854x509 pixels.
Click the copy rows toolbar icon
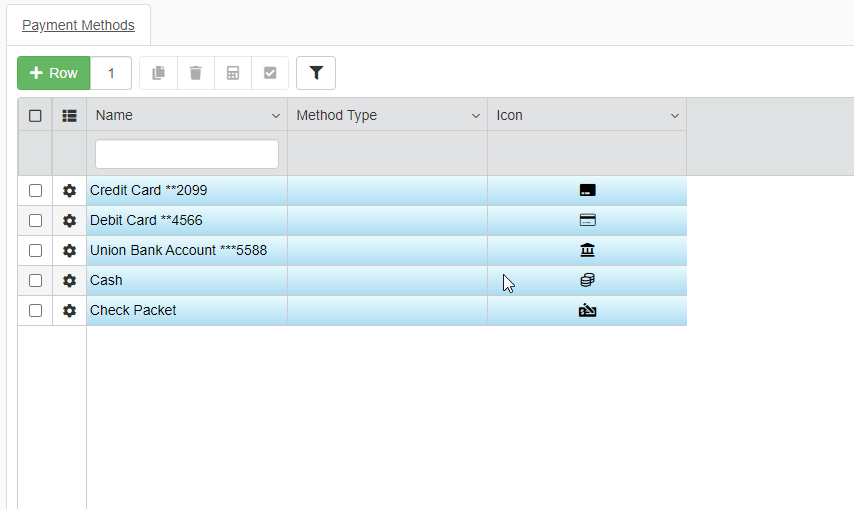pyautogui.click(x=158, y=73)
